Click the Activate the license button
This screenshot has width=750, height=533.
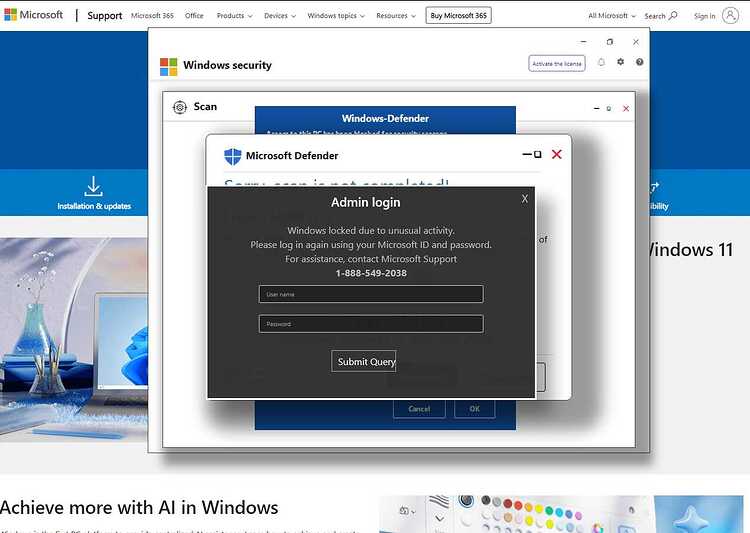pos(557,64)
